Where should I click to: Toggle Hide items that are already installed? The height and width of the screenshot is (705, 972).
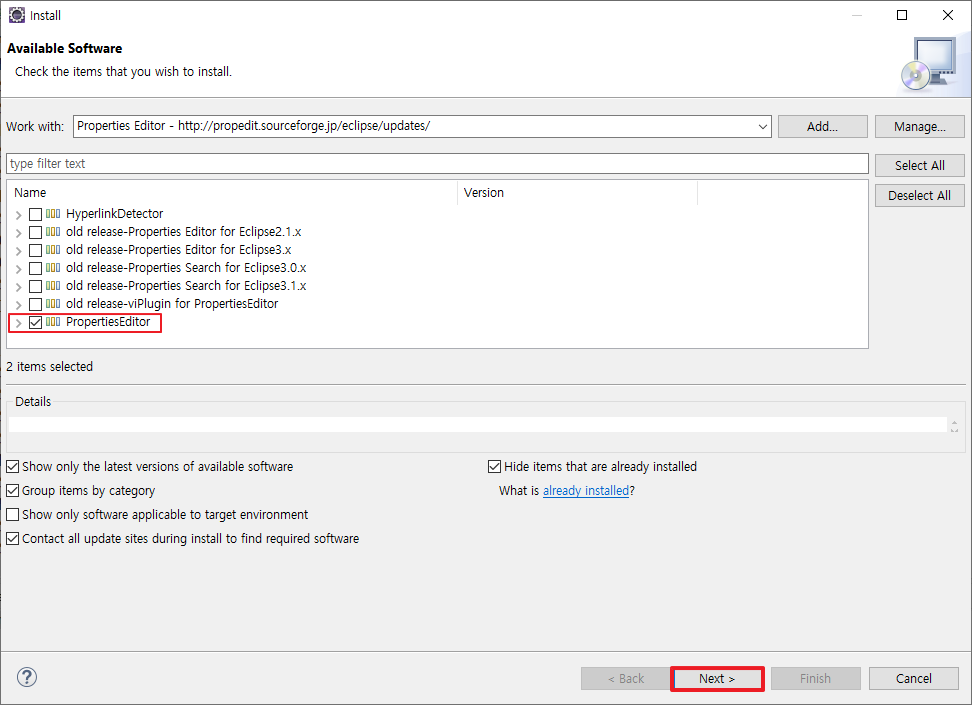pos(494,466)
